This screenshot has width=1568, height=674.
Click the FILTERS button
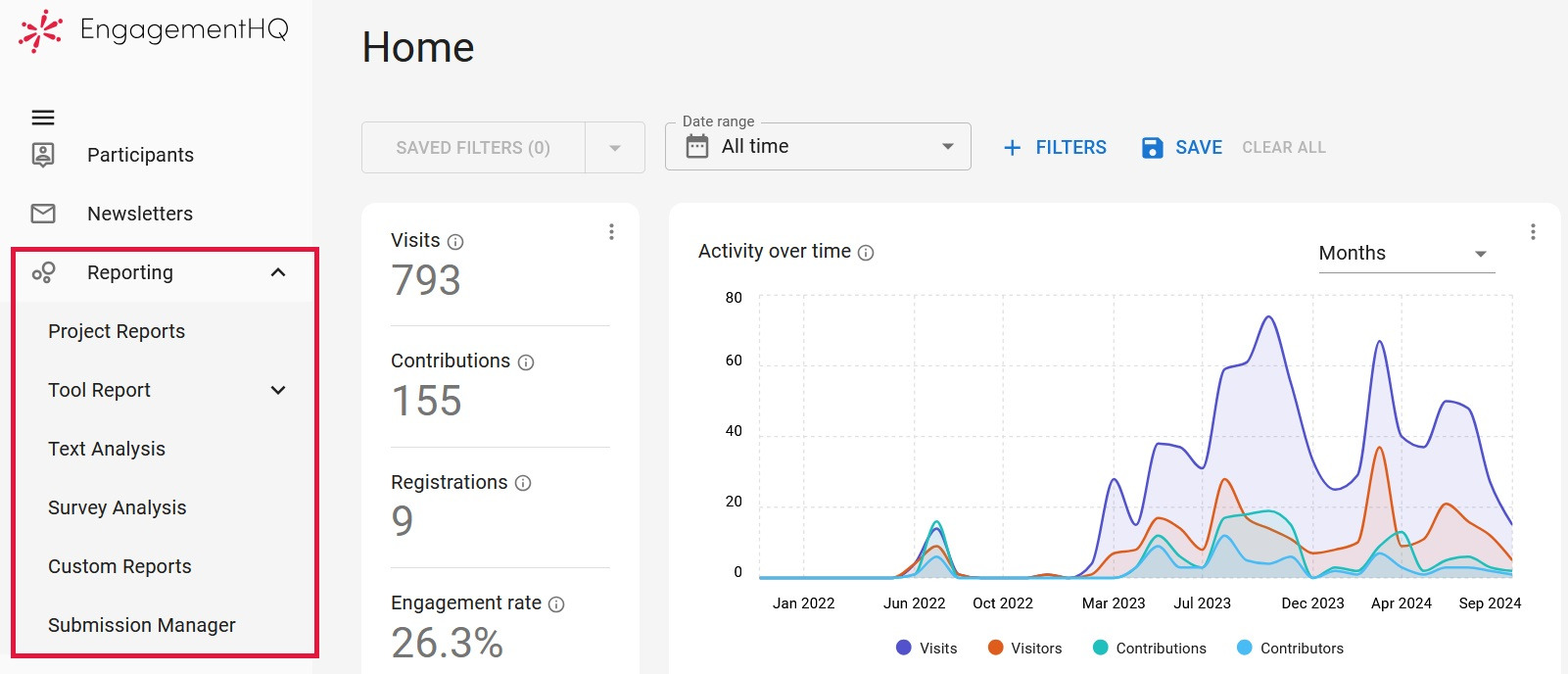1055,148
